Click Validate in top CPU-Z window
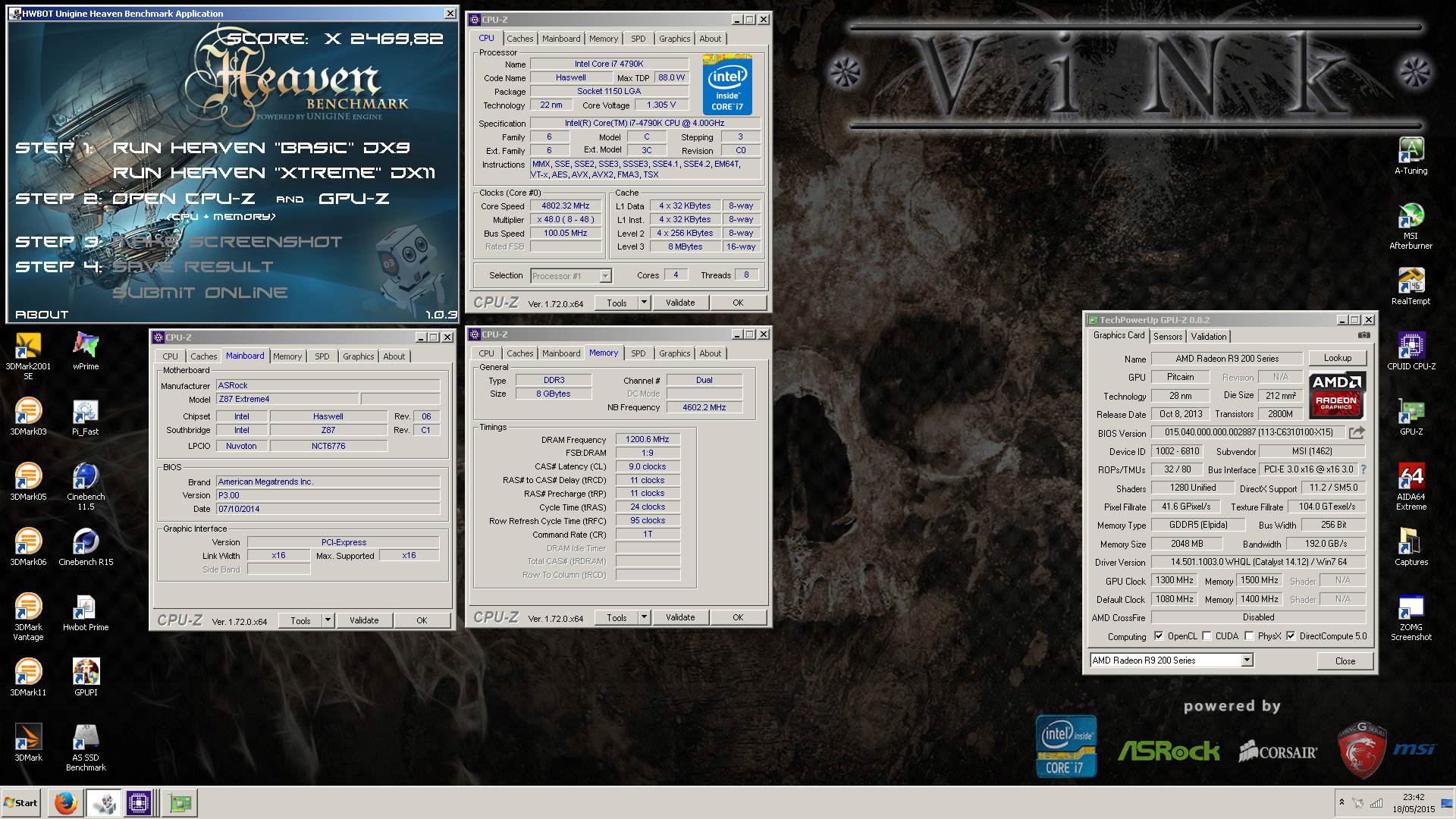The image size is (1456, 819). 680,303
